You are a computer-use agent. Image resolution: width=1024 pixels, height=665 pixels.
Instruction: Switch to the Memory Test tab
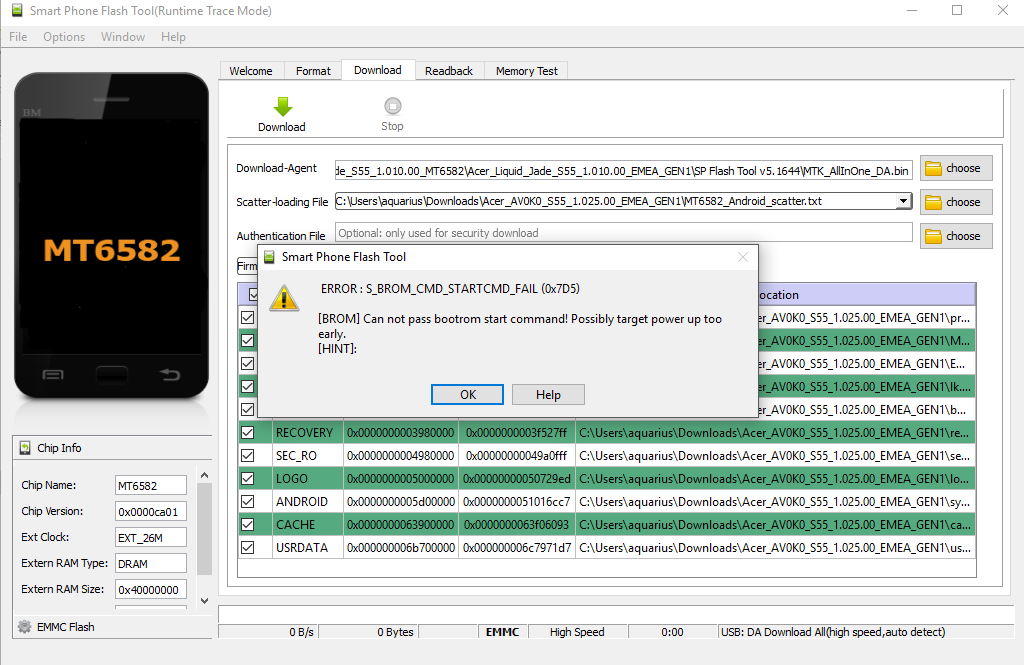pos(526,71)
